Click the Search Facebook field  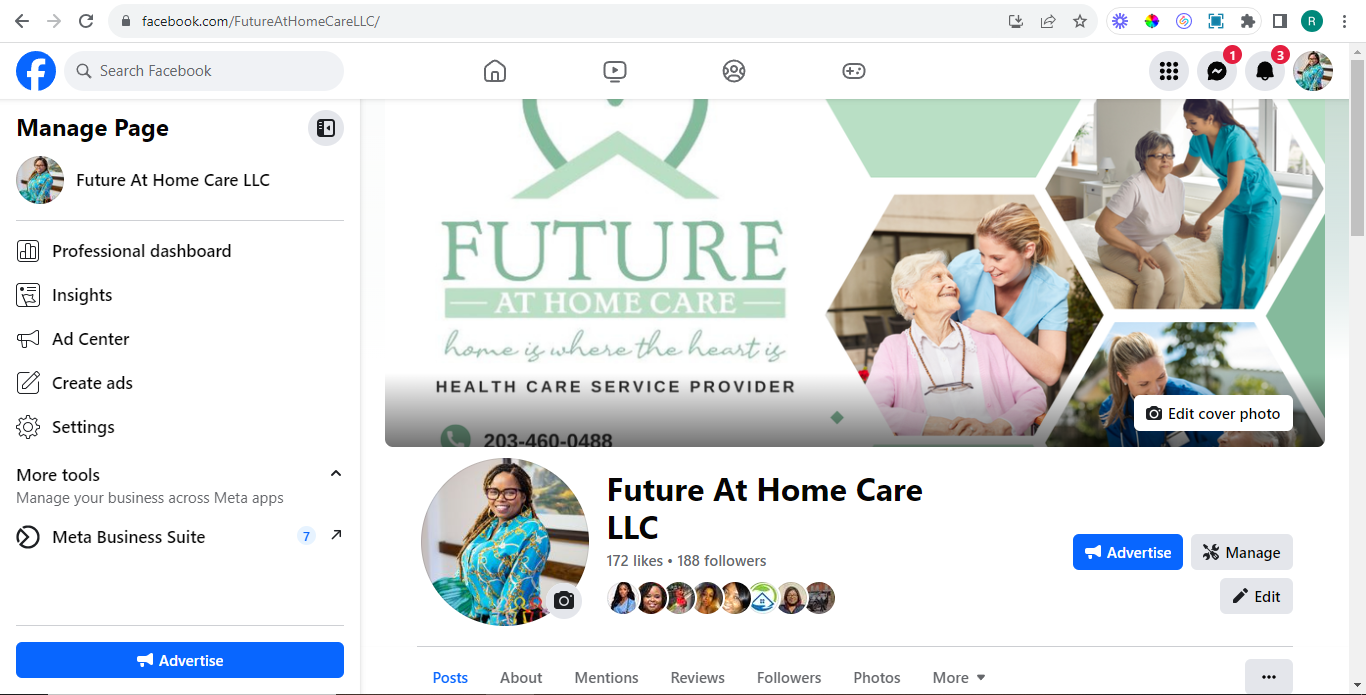tap(204, 71)
